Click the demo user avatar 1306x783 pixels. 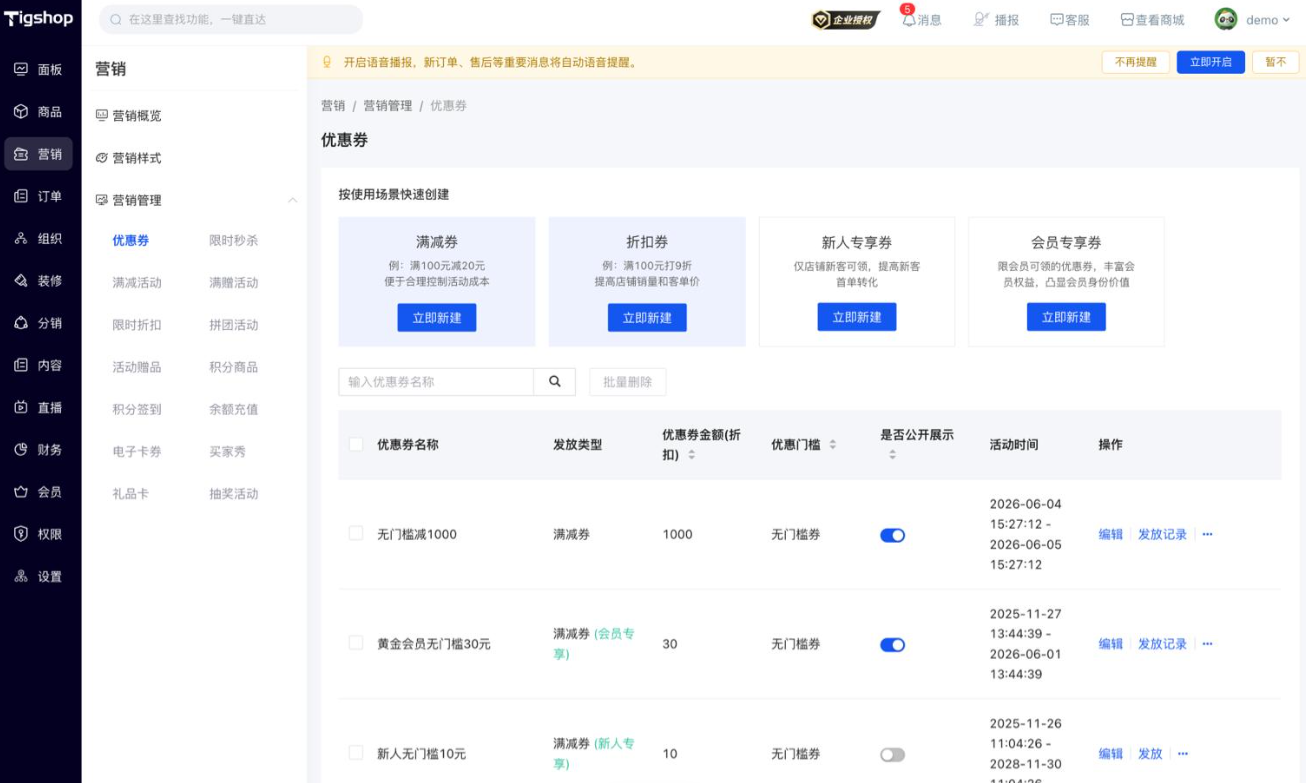(1226, 20)
